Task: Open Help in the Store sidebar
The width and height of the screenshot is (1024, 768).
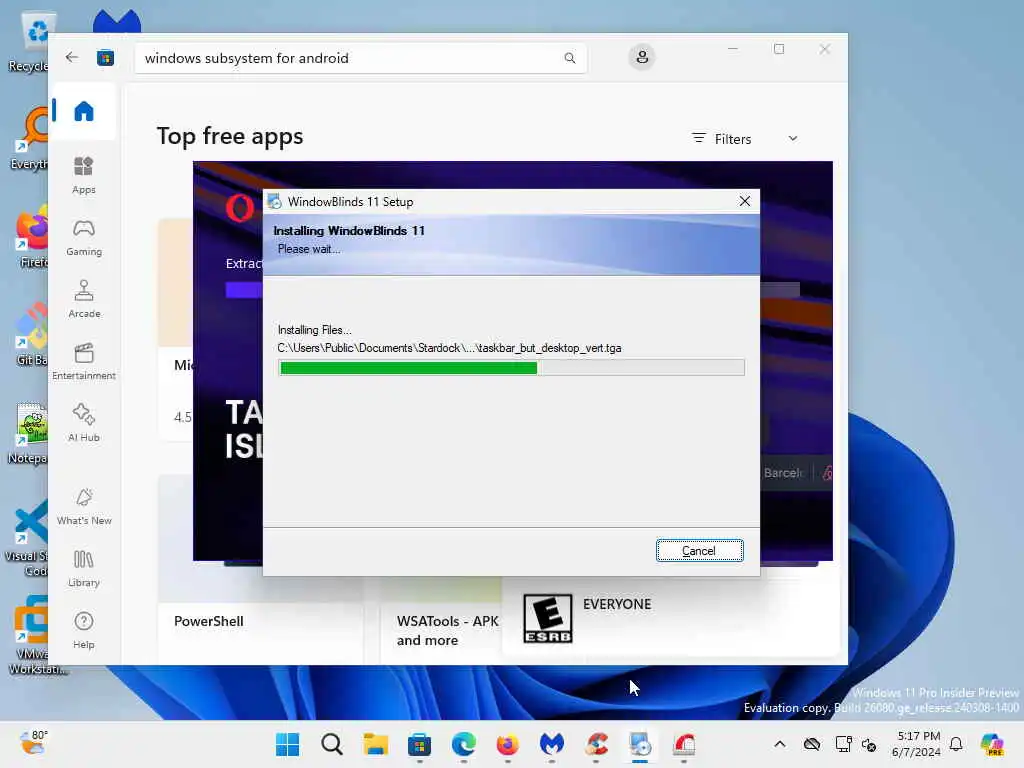Action: 84,631
